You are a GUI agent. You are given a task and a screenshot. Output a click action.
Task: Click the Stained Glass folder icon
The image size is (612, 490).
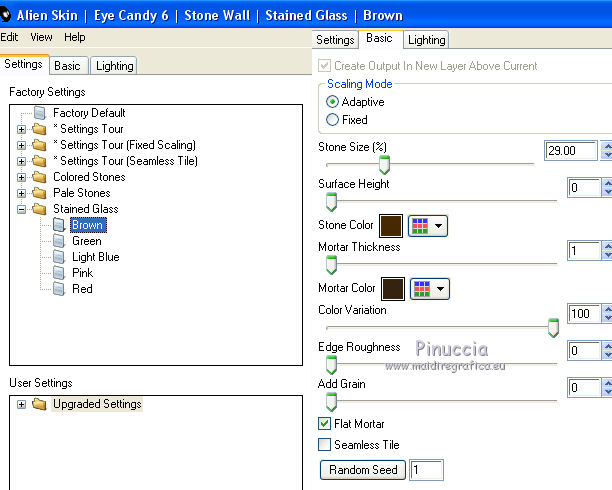[x=39, y=209]
